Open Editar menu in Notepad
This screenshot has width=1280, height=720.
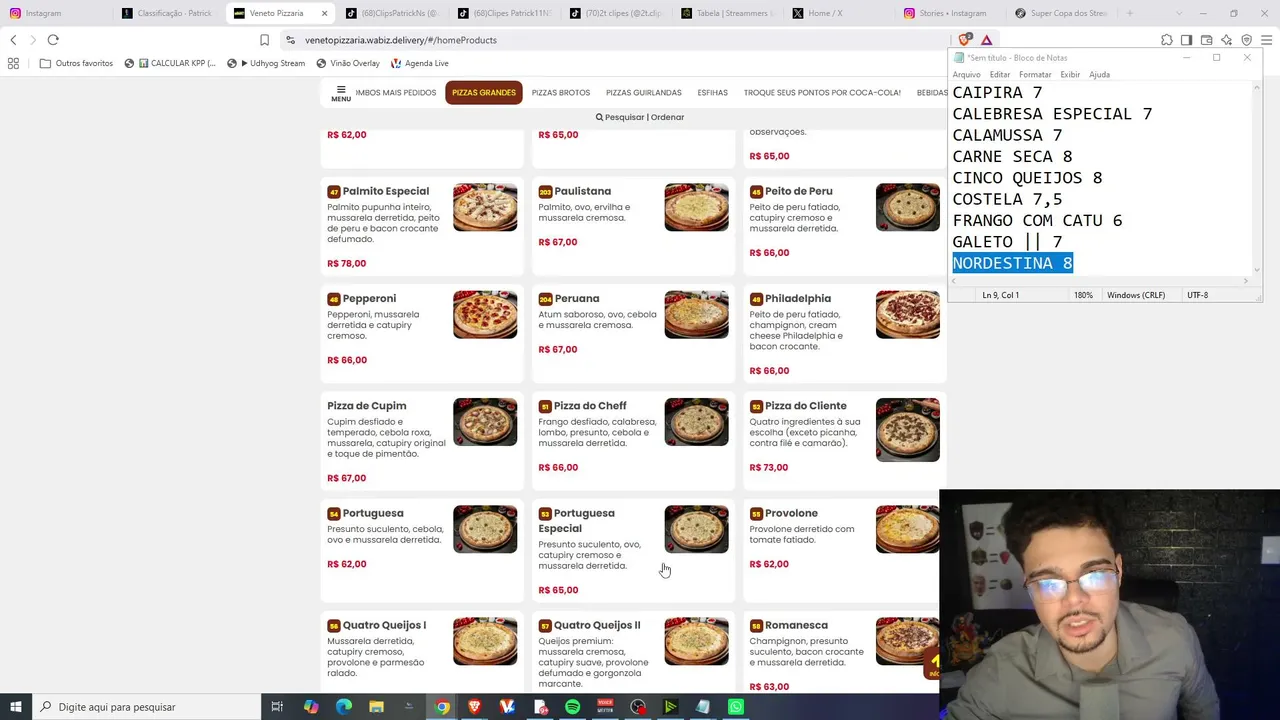1000,75
